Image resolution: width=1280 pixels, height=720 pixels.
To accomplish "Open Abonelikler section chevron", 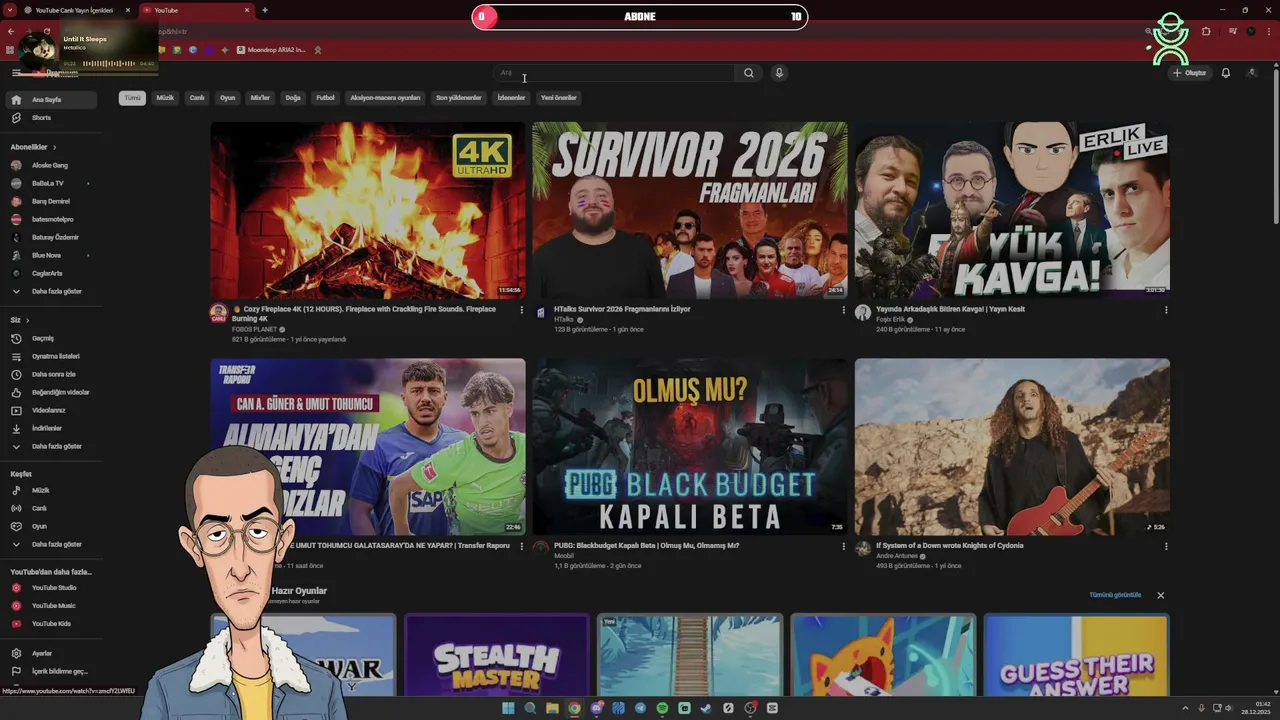I will point(54,147).
